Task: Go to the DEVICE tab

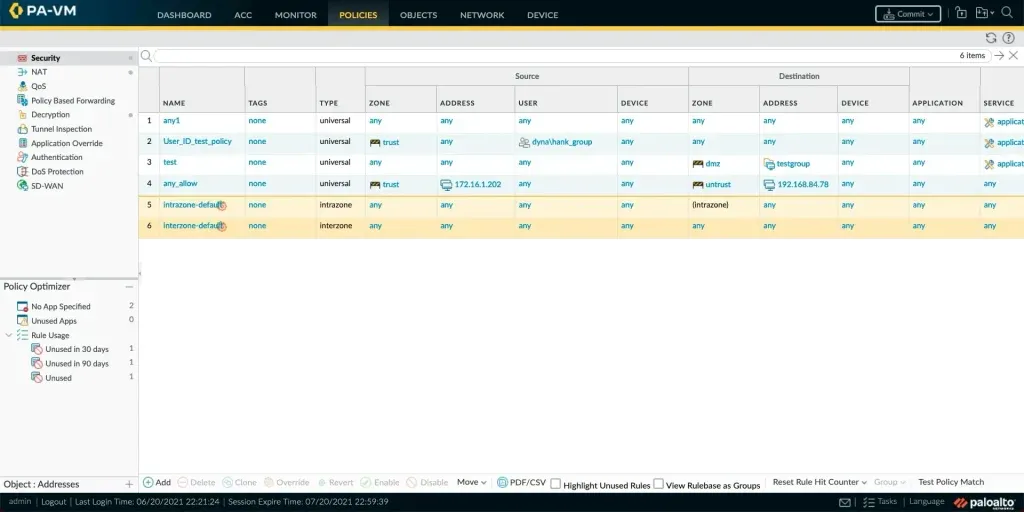Action: pos(543,15)
